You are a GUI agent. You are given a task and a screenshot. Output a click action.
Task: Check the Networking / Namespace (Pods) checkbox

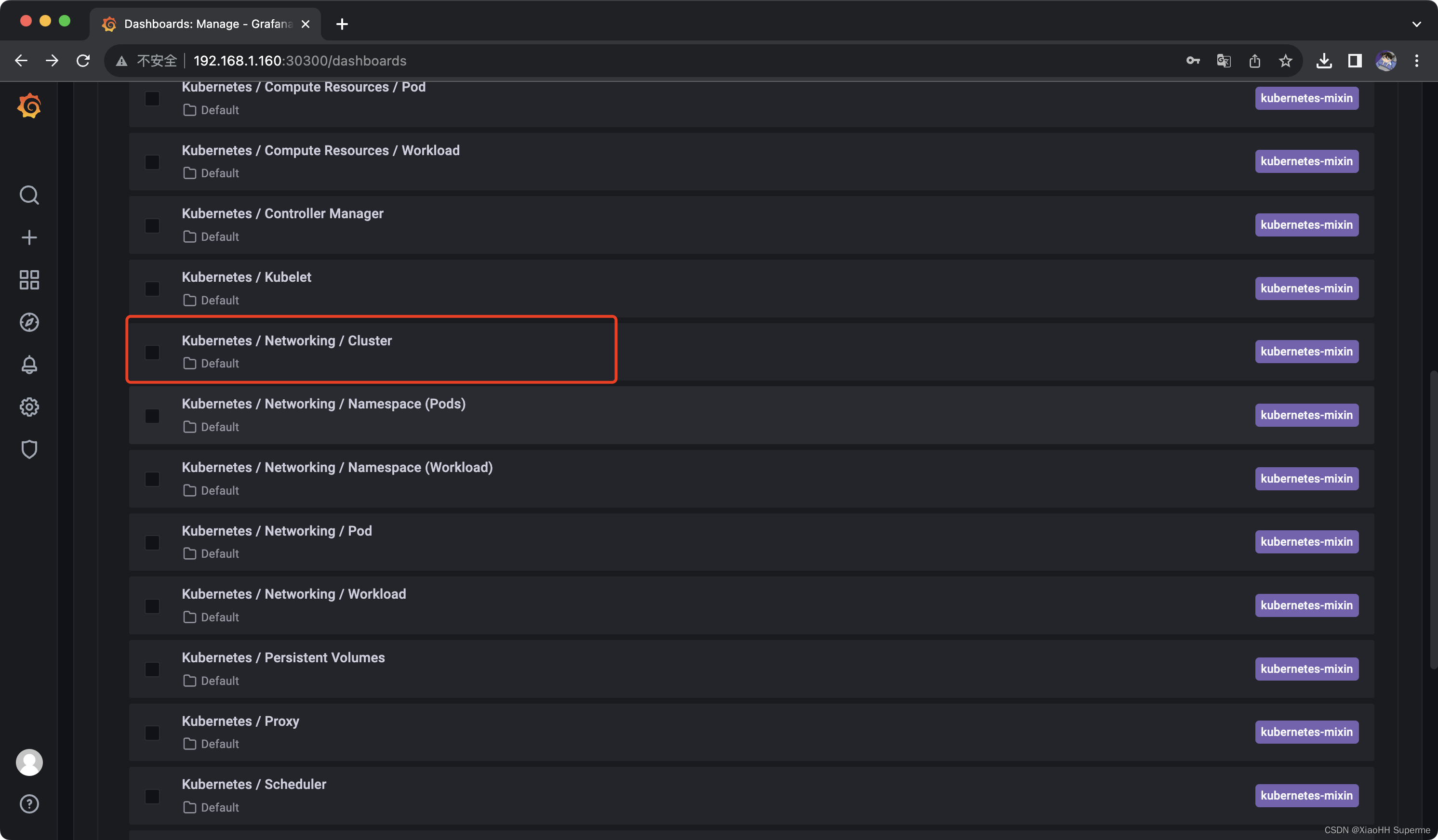coord(152,416)
